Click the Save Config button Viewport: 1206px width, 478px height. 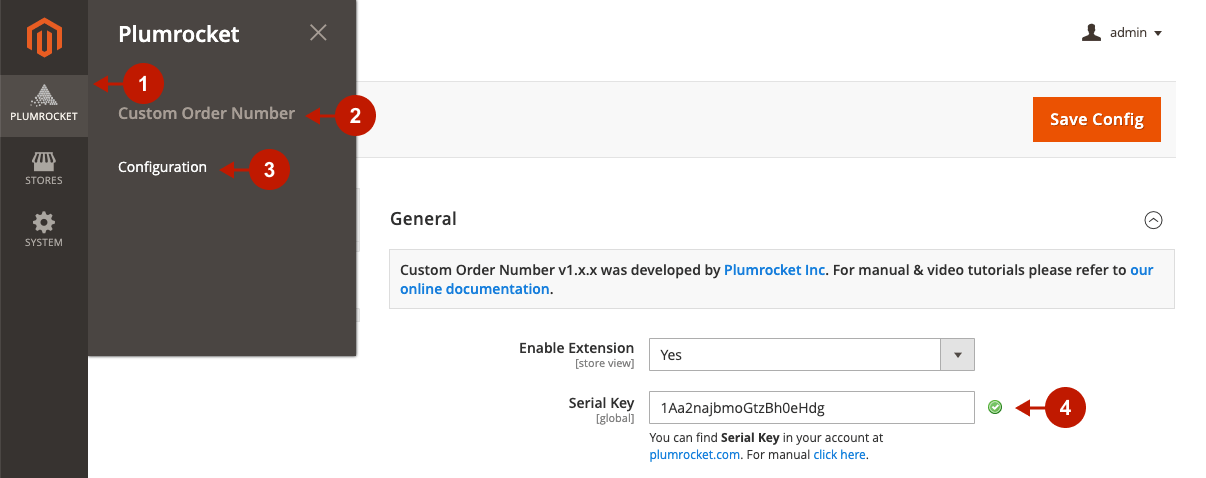[1097, 119]
